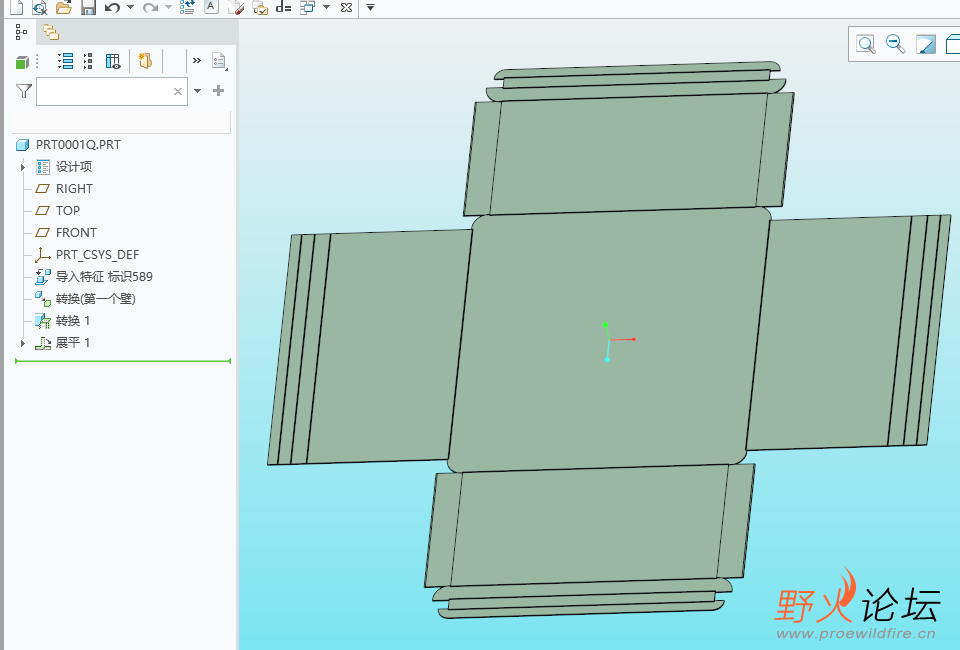Click the expand-all tree list icon

(x=66, y=61)
